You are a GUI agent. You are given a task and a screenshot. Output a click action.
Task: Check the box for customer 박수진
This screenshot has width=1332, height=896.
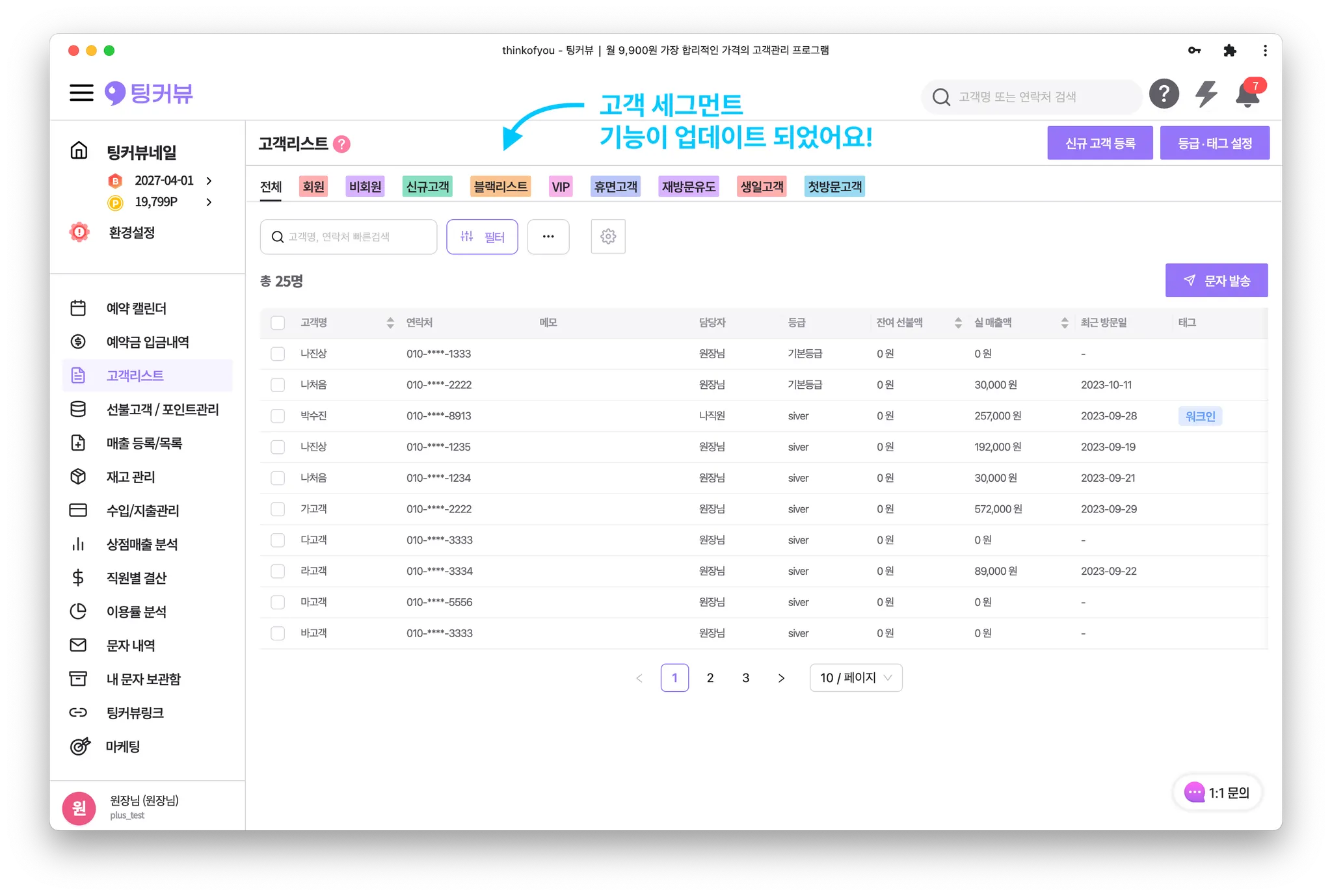[x=278, y=416]
